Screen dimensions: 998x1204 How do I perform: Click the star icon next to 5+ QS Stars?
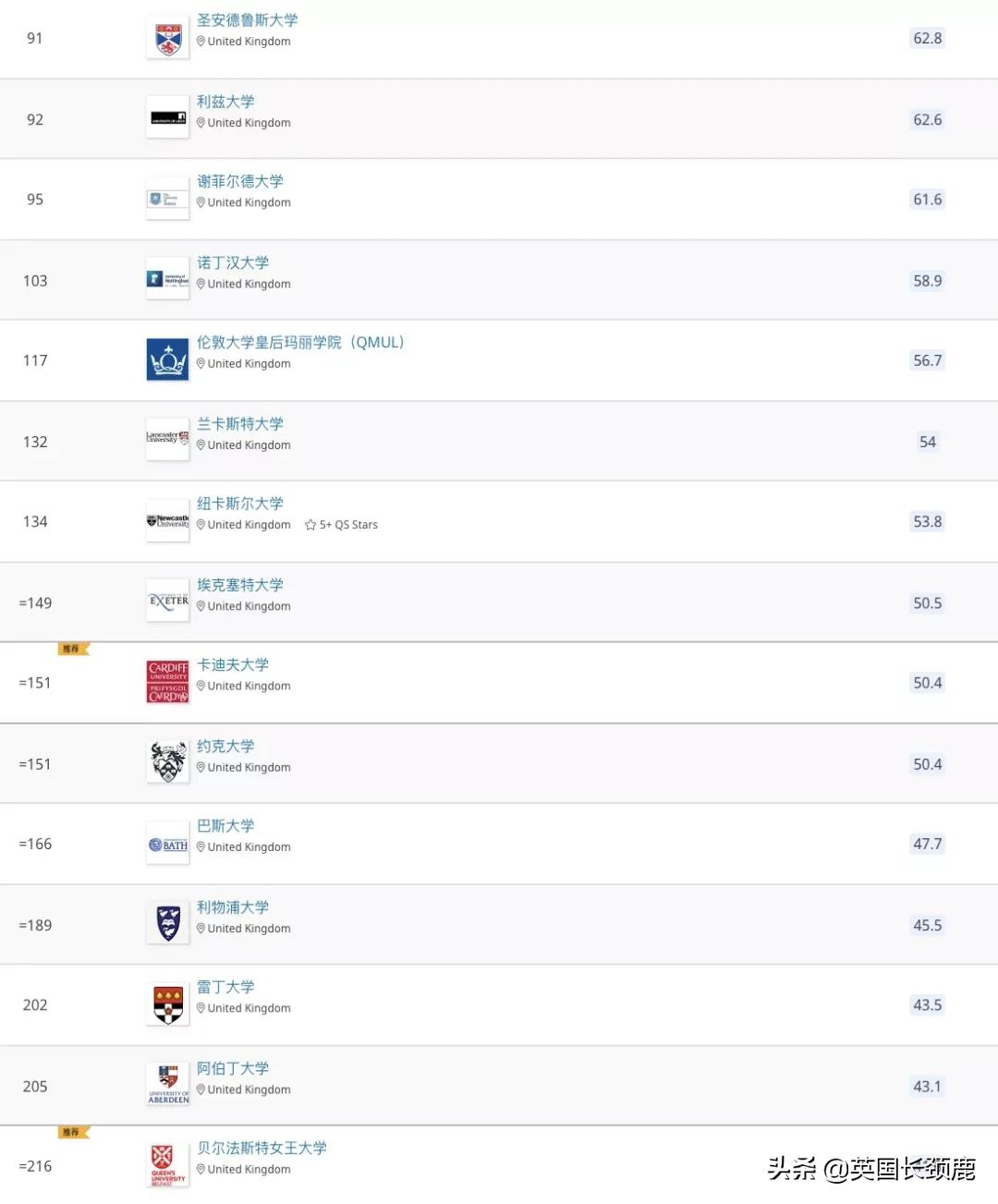pos(310,524)
